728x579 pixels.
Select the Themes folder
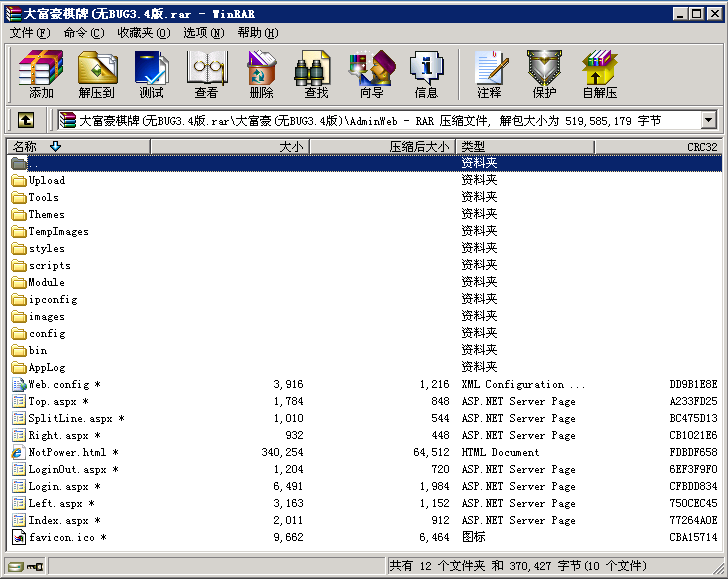[x=46, y=214]
